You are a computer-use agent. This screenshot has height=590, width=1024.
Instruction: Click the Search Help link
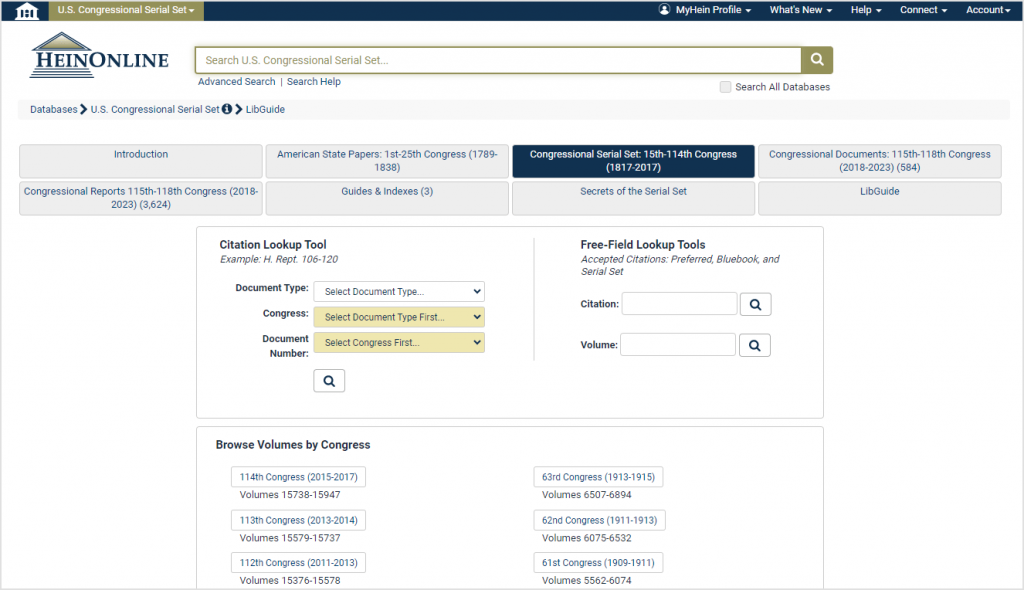(x=313, y=82)
